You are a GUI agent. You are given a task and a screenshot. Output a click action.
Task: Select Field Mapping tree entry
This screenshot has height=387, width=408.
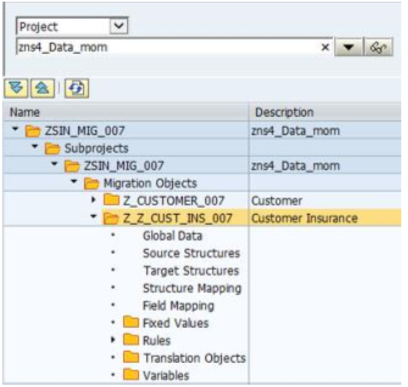tap(178, 306)
